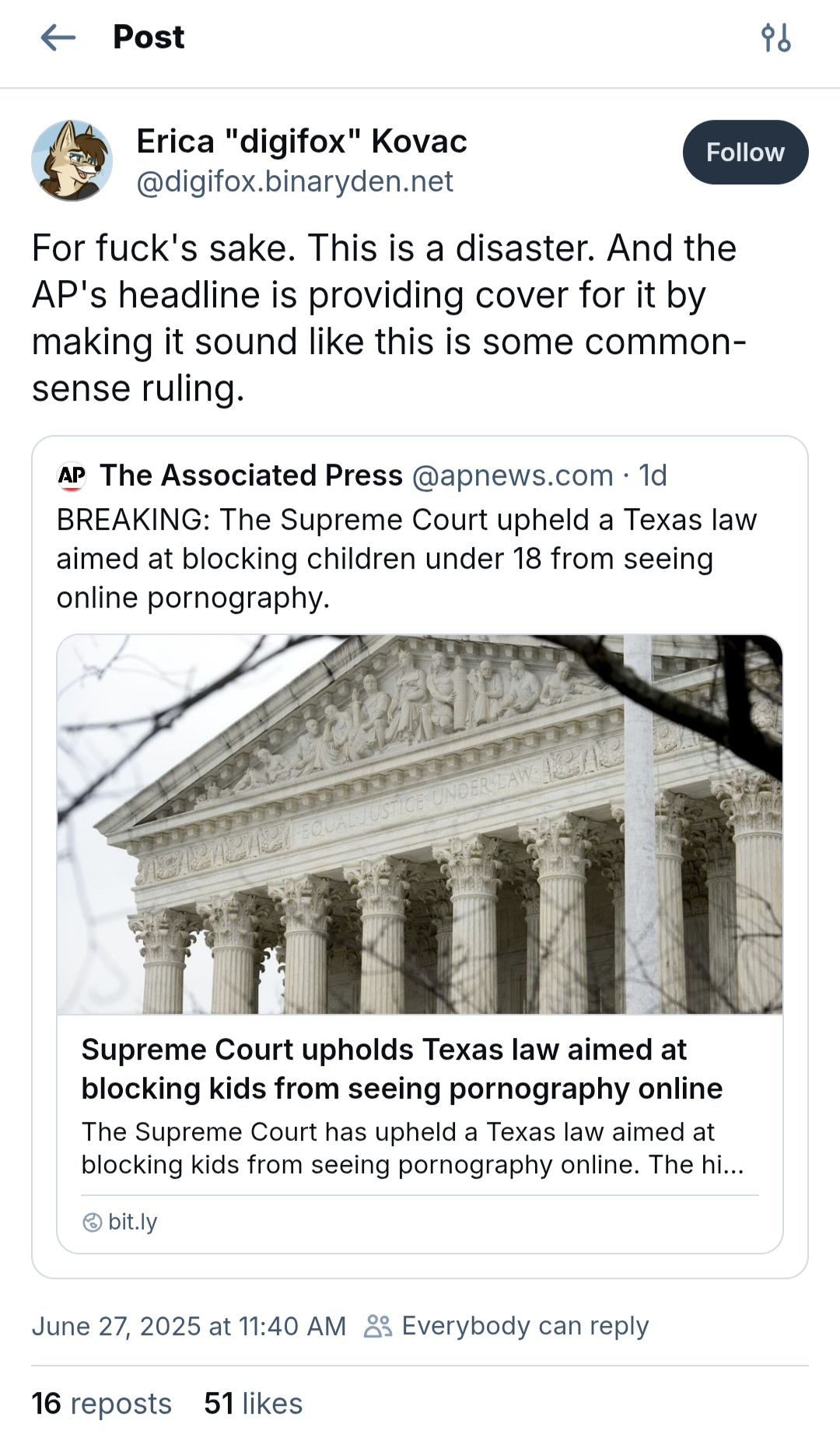Click the bit.ly link label

(133, 1222)
